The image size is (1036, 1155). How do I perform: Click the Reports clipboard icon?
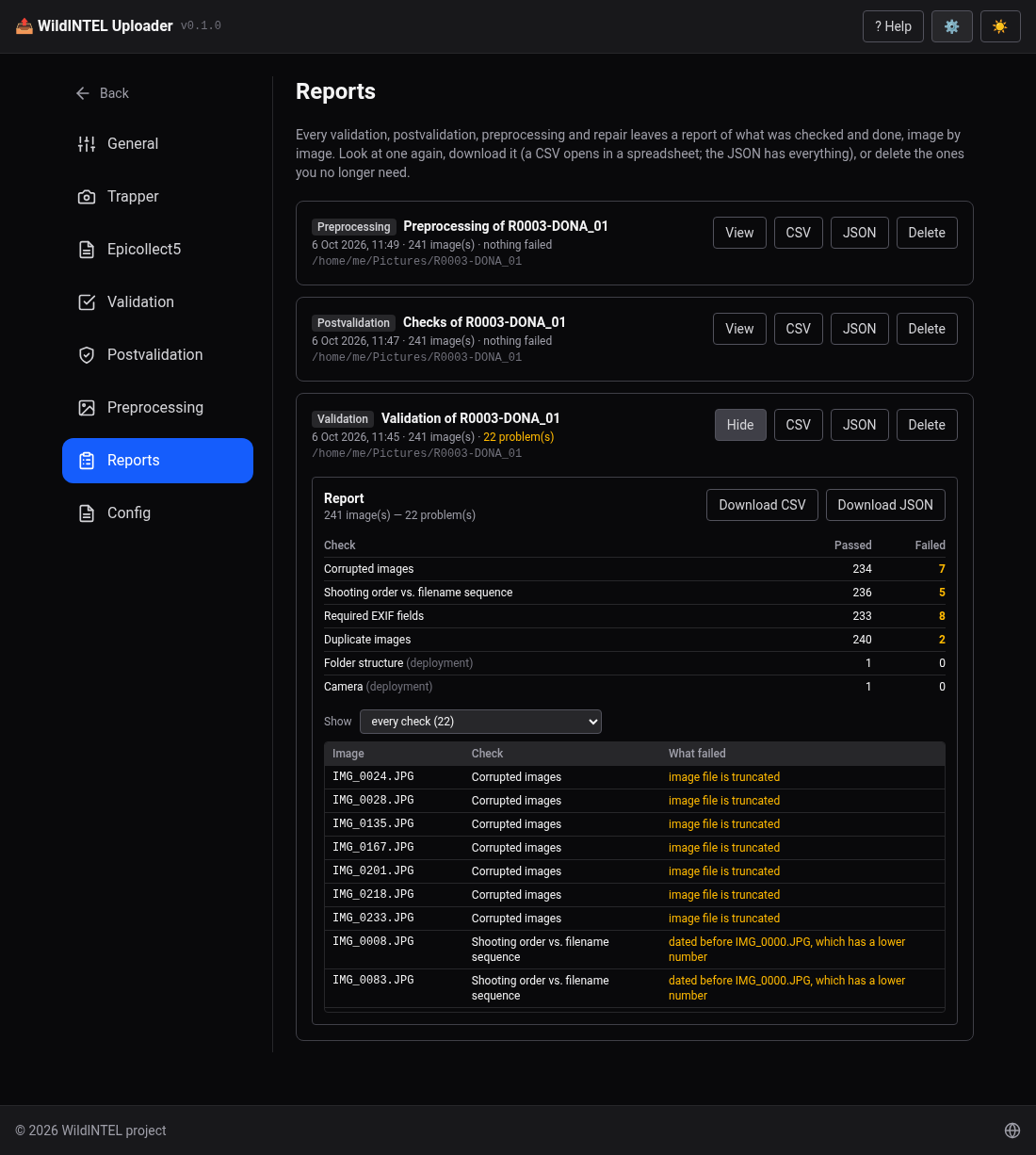[87, 461]
